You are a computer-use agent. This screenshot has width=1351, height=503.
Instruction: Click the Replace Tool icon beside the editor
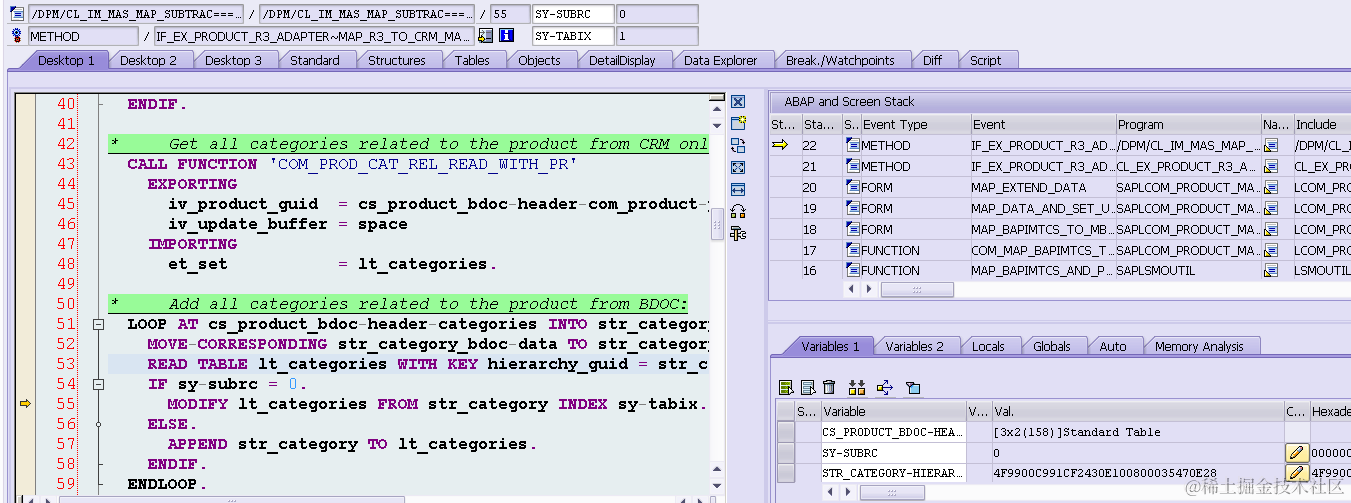[x=738, y=146]
